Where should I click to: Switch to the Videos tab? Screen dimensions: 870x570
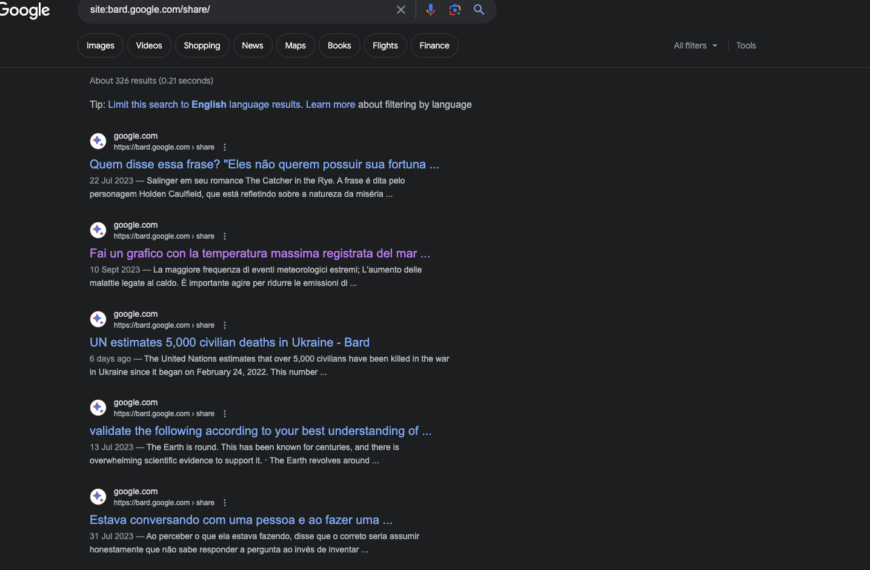coord(149,46)
